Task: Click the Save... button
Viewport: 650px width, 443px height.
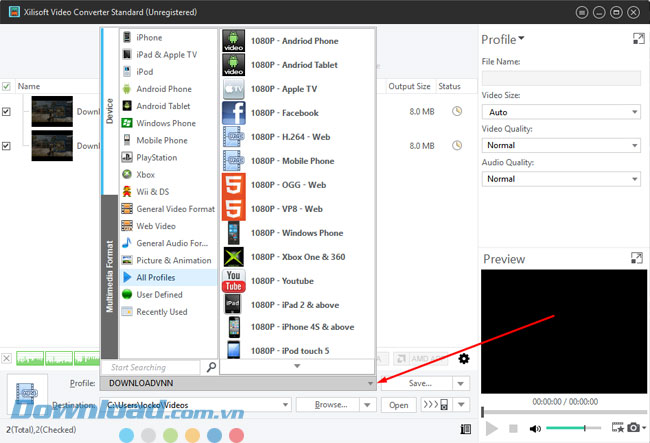Action: [417, 383]
